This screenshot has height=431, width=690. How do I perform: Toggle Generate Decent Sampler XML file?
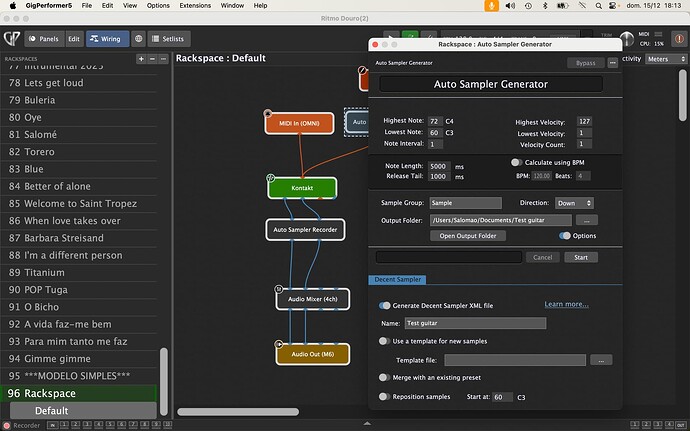(385, 306)
